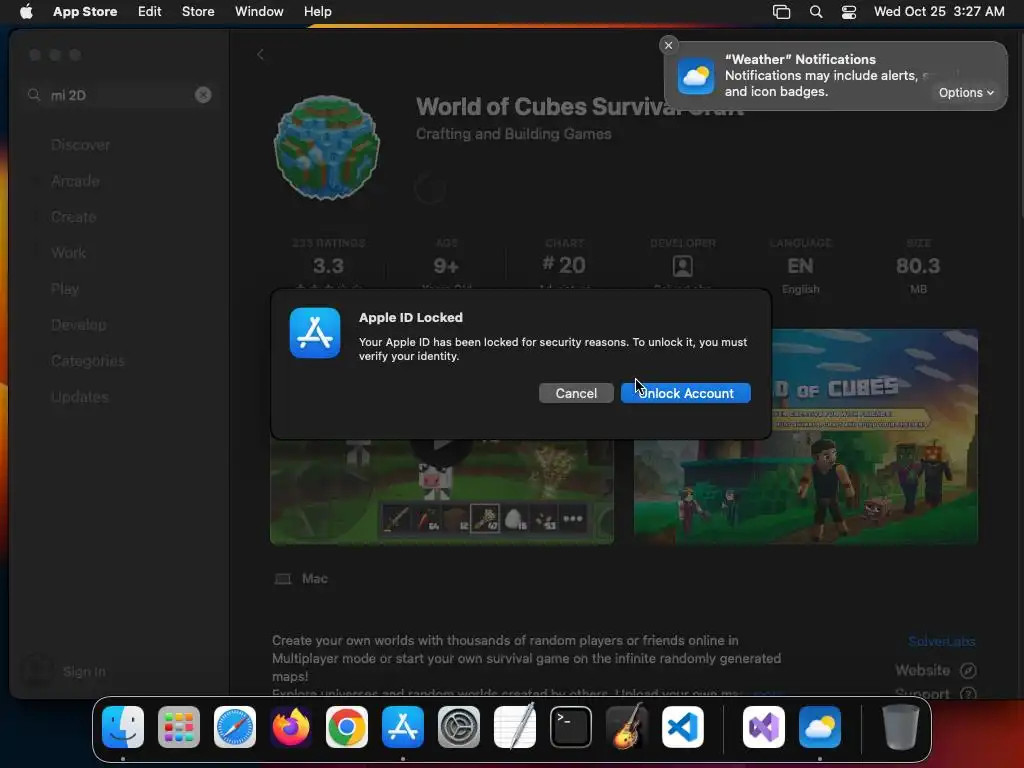Launch Visual Studio from the Dock
This screenshot has height=768, width=1024.
coord(763,727)
